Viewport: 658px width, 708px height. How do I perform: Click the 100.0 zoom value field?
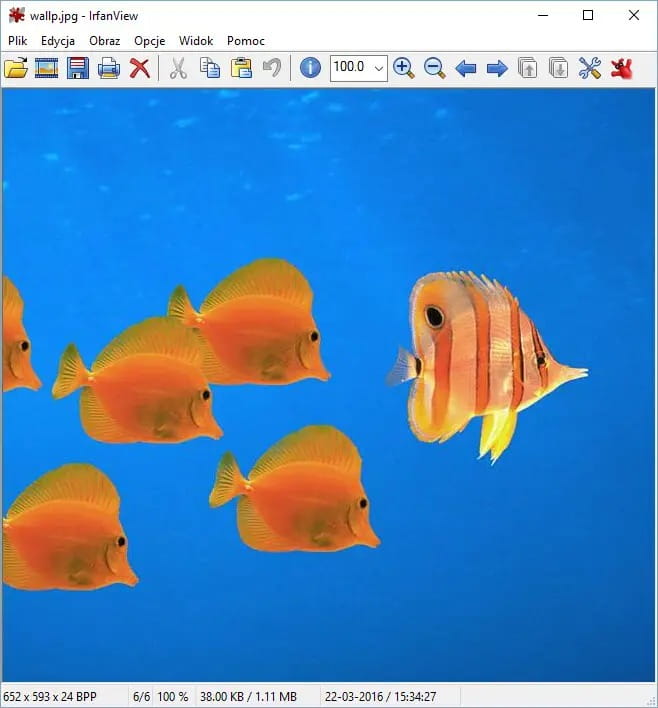(x=350, y=68)
